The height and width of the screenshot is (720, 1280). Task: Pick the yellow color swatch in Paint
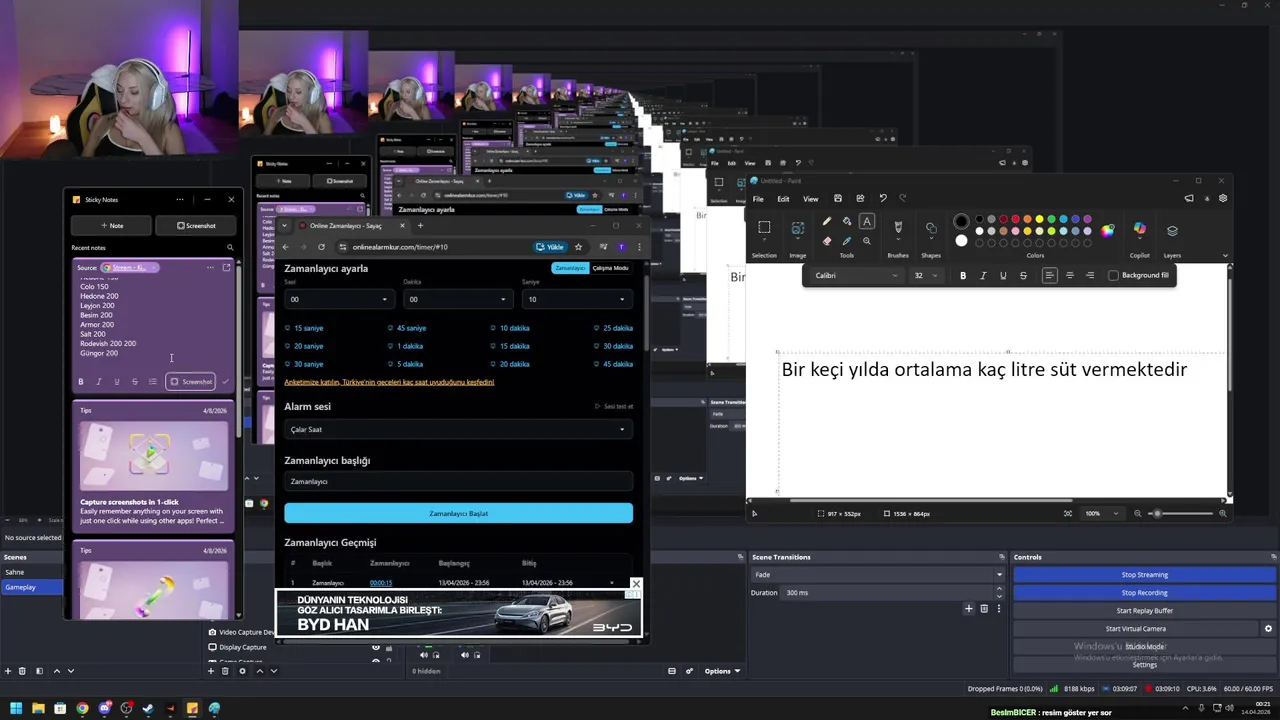click(x=1039, y=219)
